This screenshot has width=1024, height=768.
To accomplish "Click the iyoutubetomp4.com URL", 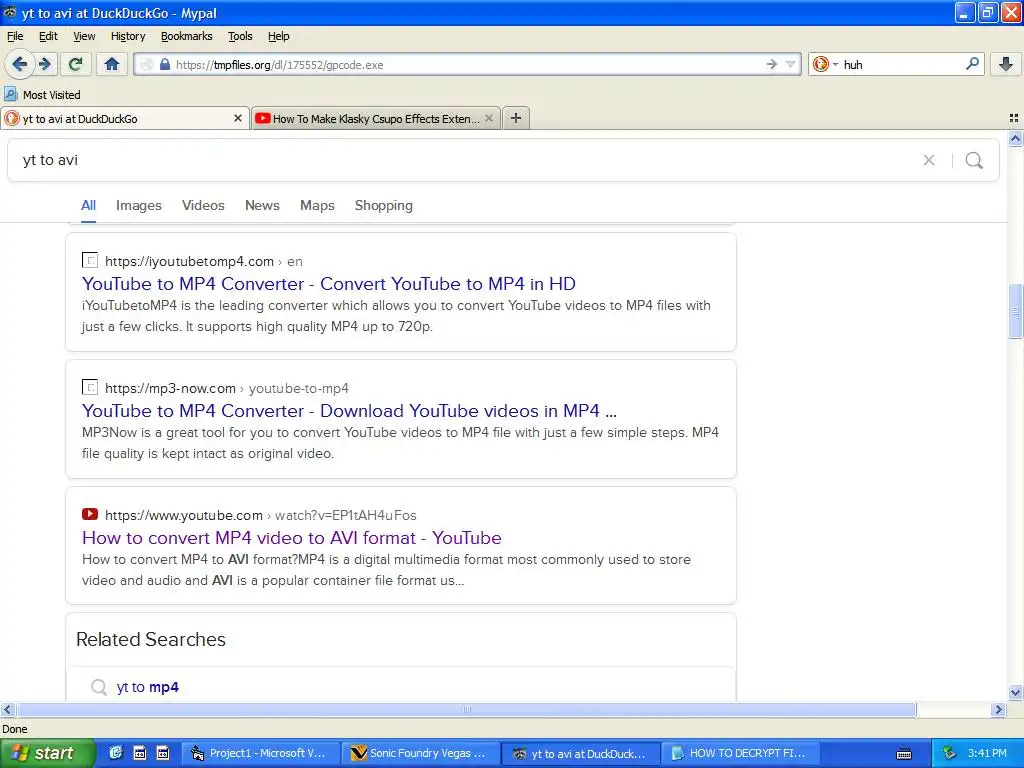I will 189,261.
